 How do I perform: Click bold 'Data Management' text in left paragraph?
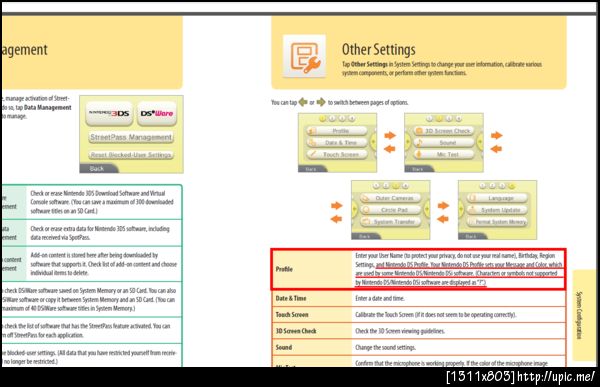point(47,108)
